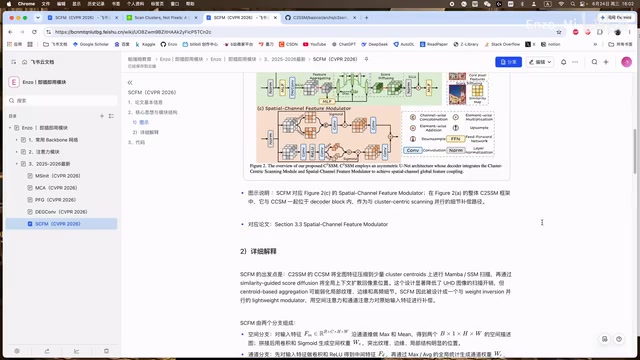The width and height of the screenshot is (640, 360).
Task: Expand the '2. 注意力模块' tree node
Action: coord(17,152)
